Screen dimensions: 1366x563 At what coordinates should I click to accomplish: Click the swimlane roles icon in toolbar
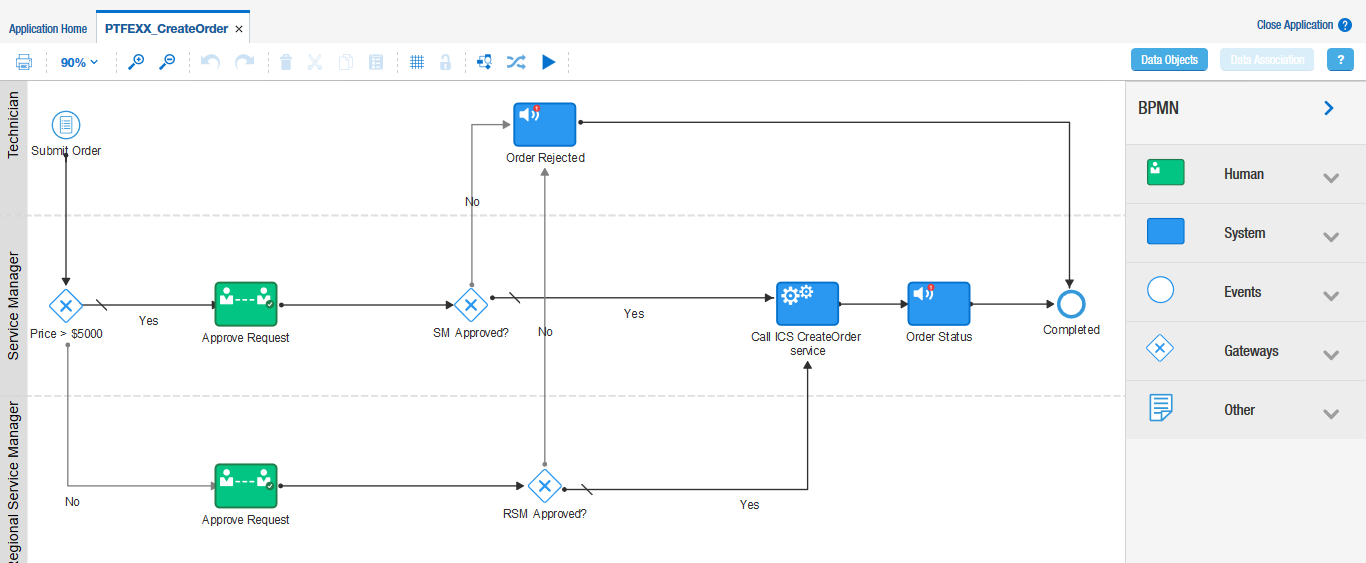[x=484, y=62]
